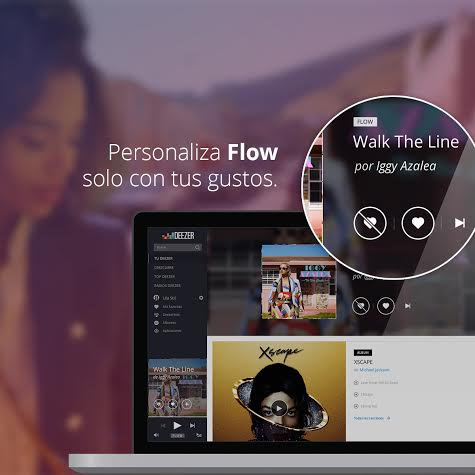The width and height of the screenshot is (475, 475).
Task: Start playback with the bottom play button
Action: (177, 425)
